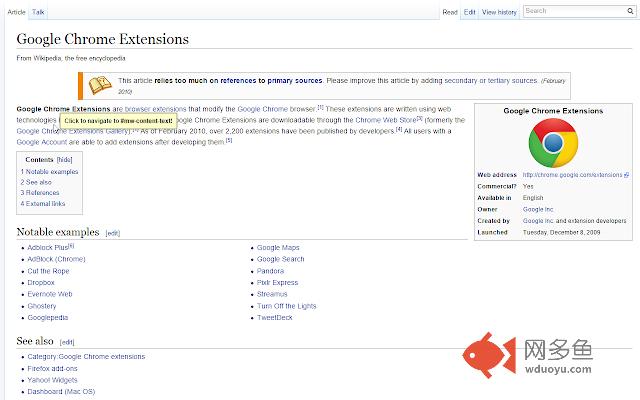640x400 pixels.
Task: Open the Yahoo! Widgets link
Action: click(52, 380)
